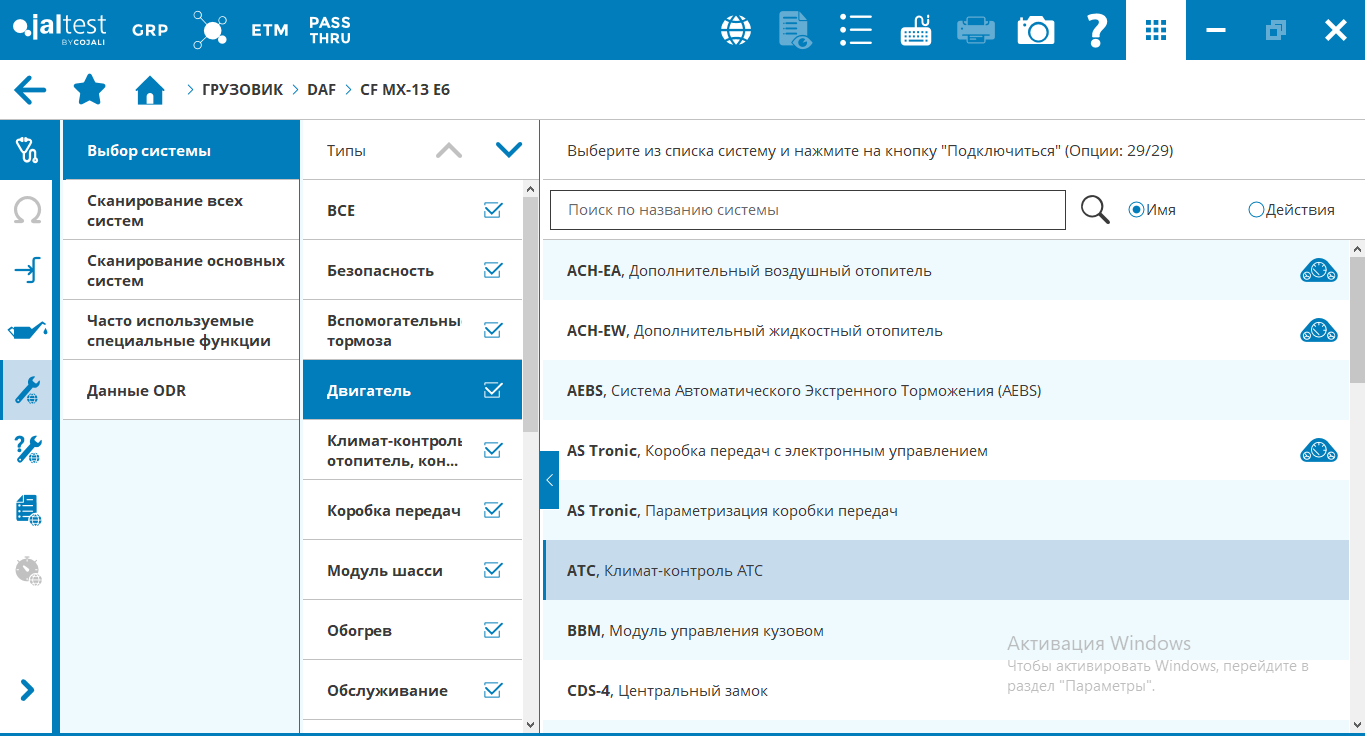This screenshot has height=736, width=1365.
Task: Click the camera screenshot icon
Action: (x=1036, y=30)
